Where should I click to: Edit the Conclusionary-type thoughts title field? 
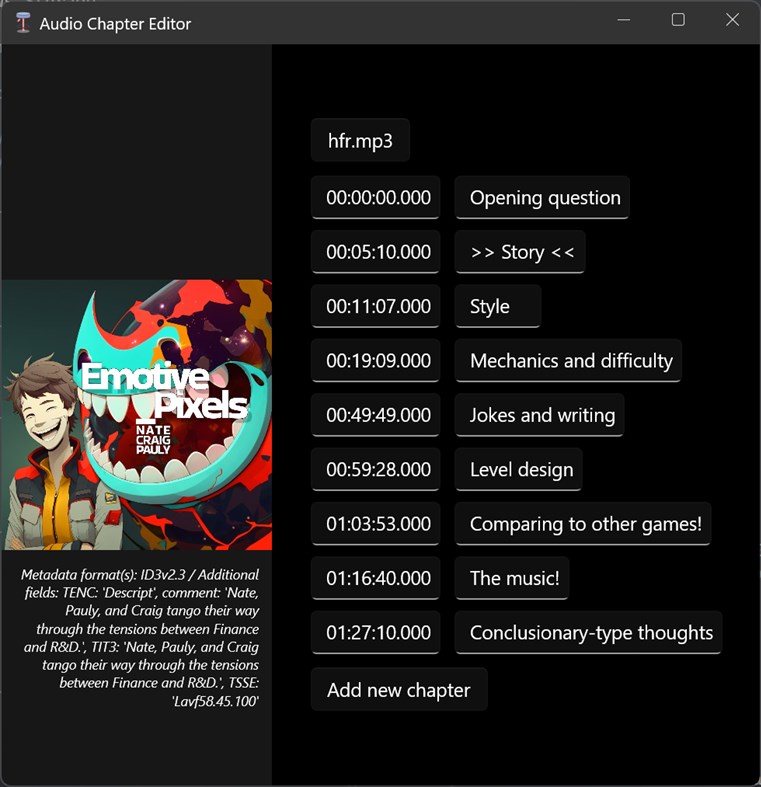[x=588, y=632]
